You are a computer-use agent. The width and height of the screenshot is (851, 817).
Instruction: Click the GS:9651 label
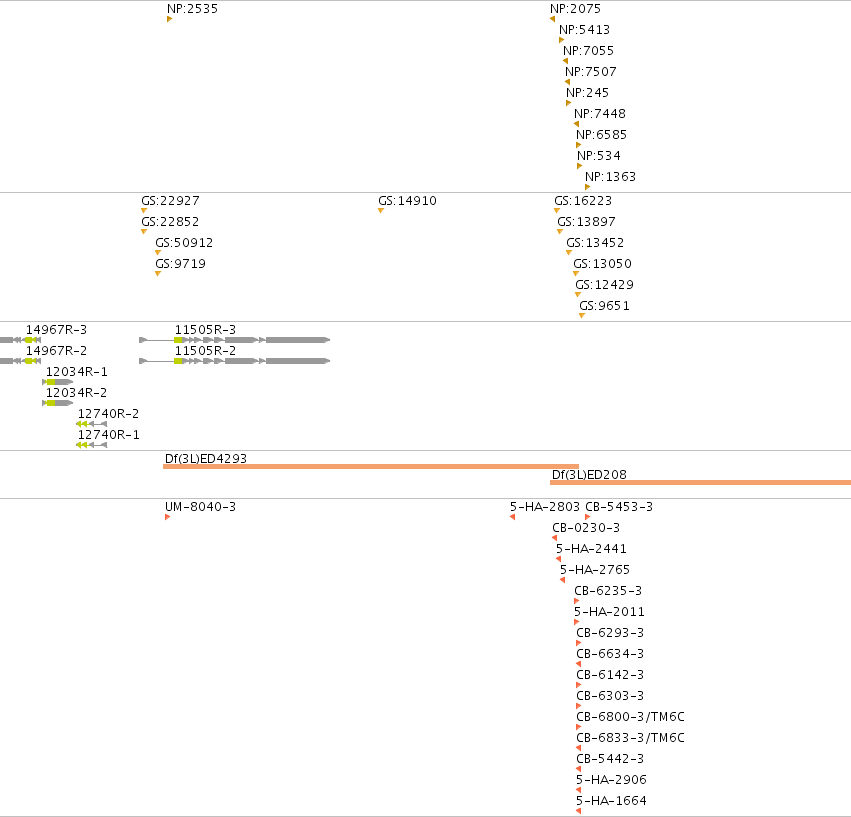(604, 306)
